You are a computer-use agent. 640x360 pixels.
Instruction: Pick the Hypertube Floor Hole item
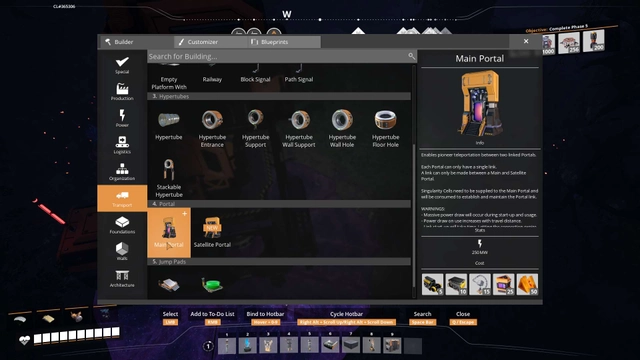coord(385,128)
